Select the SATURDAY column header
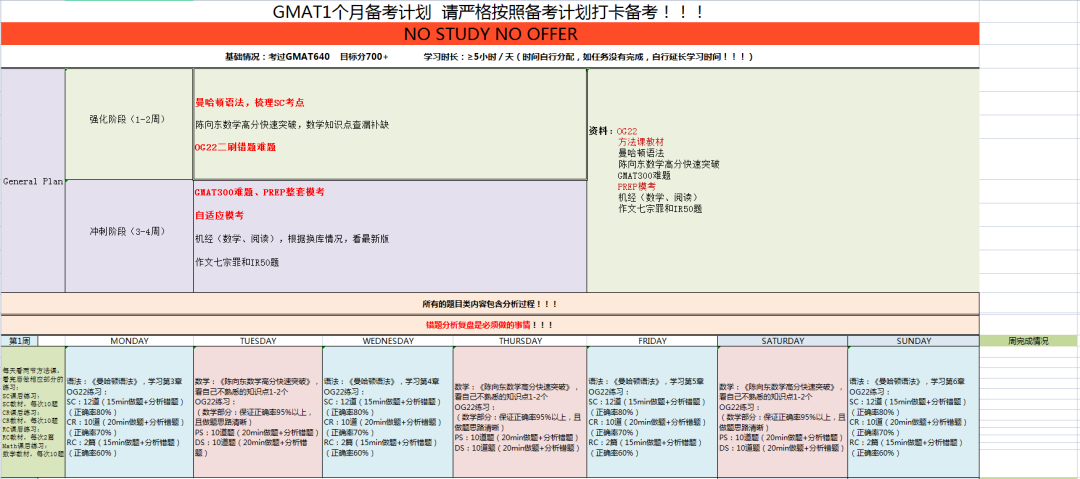Screen dimensions: 1080x479 782,341
